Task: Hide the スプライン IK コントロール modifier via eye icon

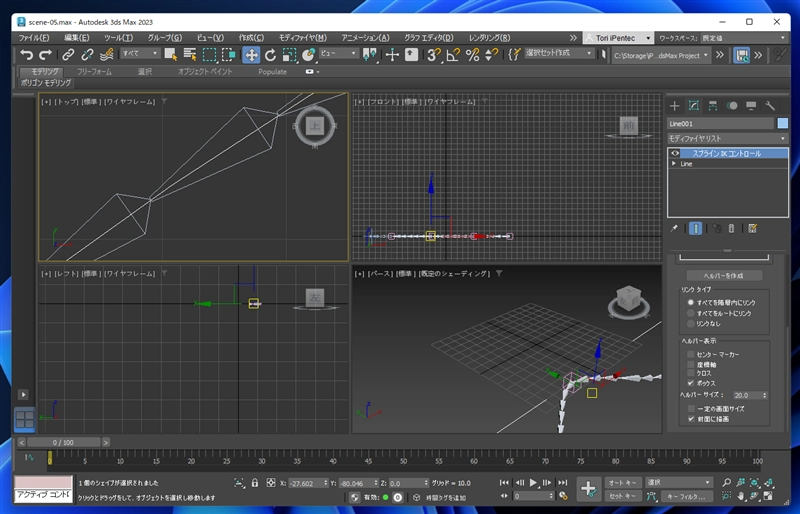Action: [x=675, y=153]
